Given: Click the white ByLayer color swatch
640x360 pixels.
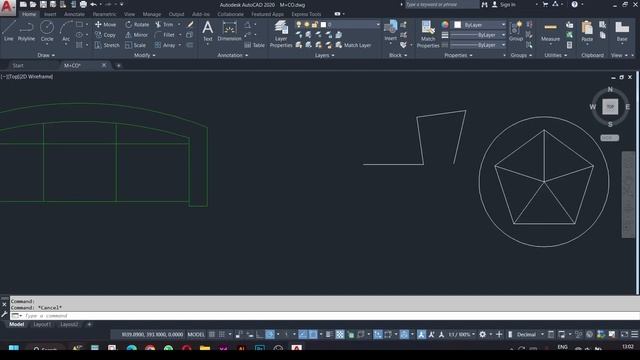Looking at the screenshot, I should pyautogui.click(x=458, y=25).
